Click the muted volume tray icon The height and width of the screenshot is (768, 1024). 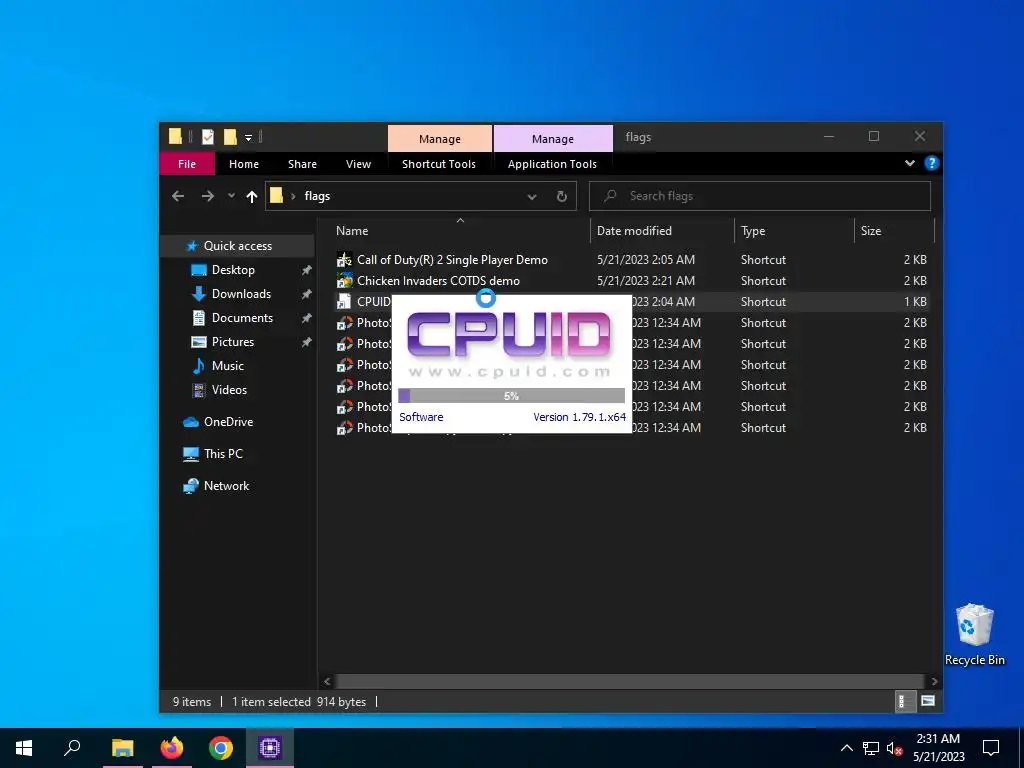[895, 748]
